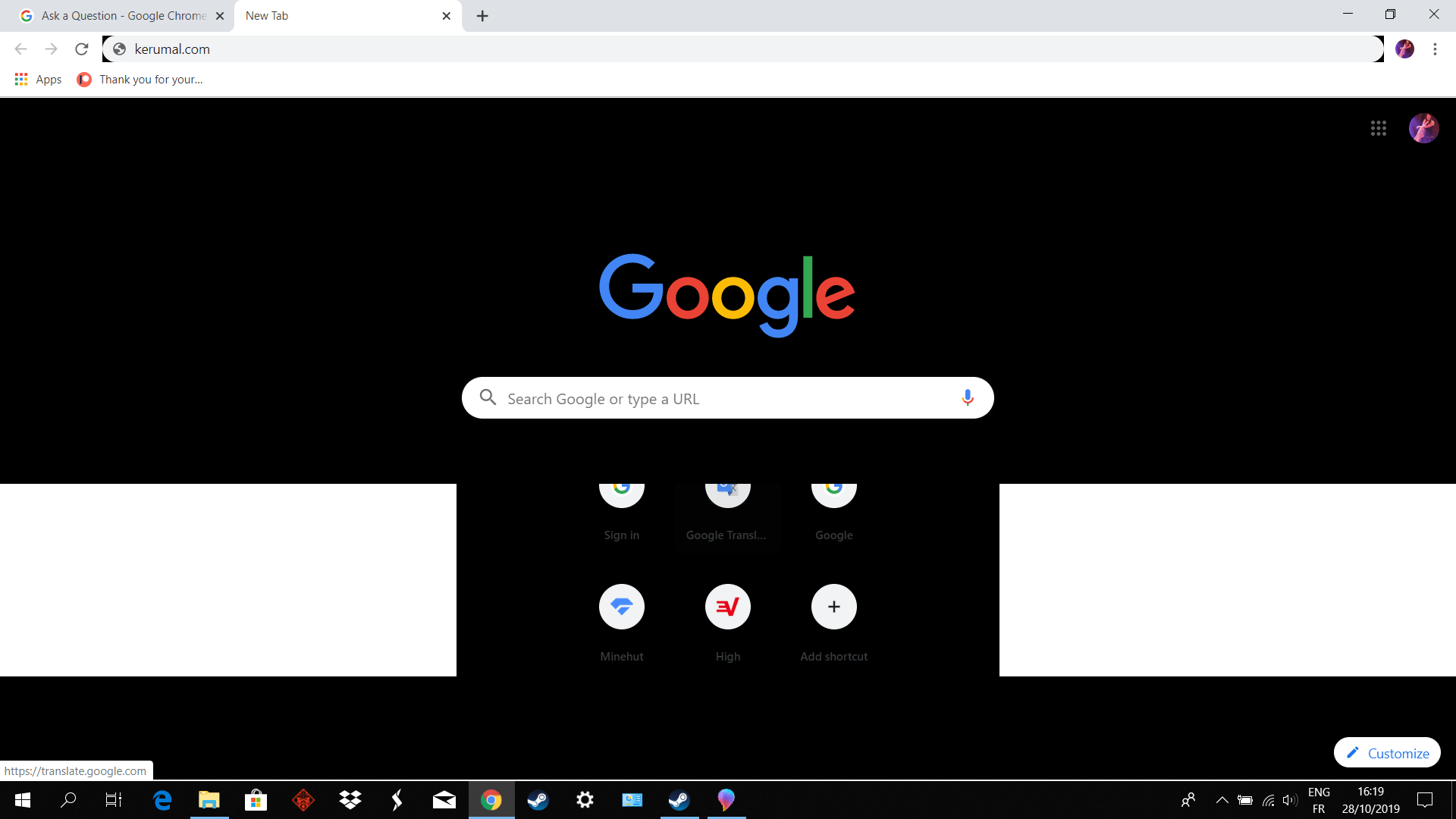Select the High ExpressVPN shortcut
The width and height of the screenshot is (1456, 819).
tap(727, 607)
